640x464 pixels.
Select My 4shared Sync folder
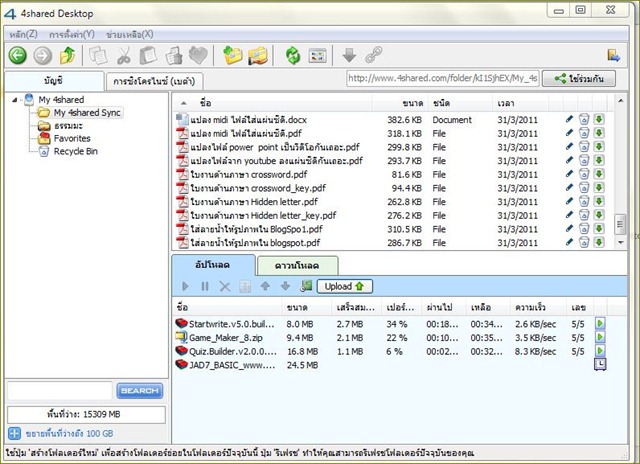[87, 113]
